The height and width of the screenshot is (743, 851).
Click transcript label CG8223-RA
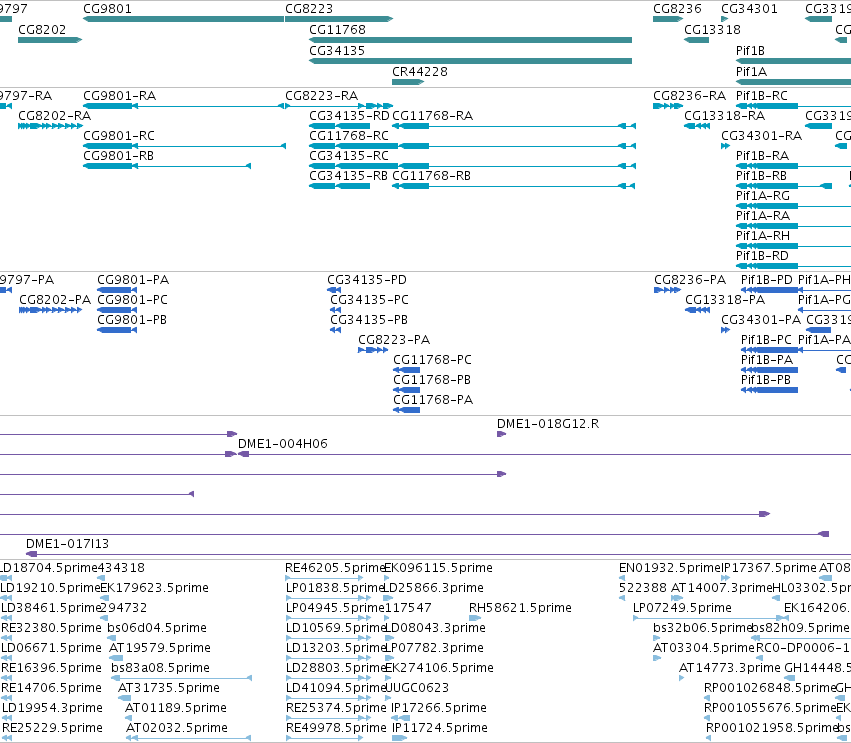[x=321, y=96]
